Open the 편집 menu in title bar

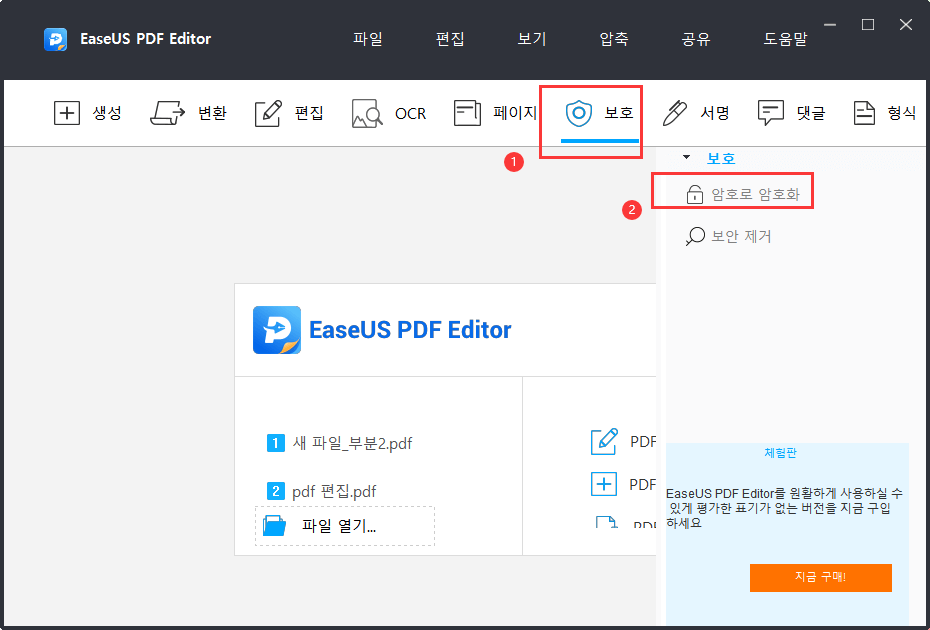click(x=450, y=39)
